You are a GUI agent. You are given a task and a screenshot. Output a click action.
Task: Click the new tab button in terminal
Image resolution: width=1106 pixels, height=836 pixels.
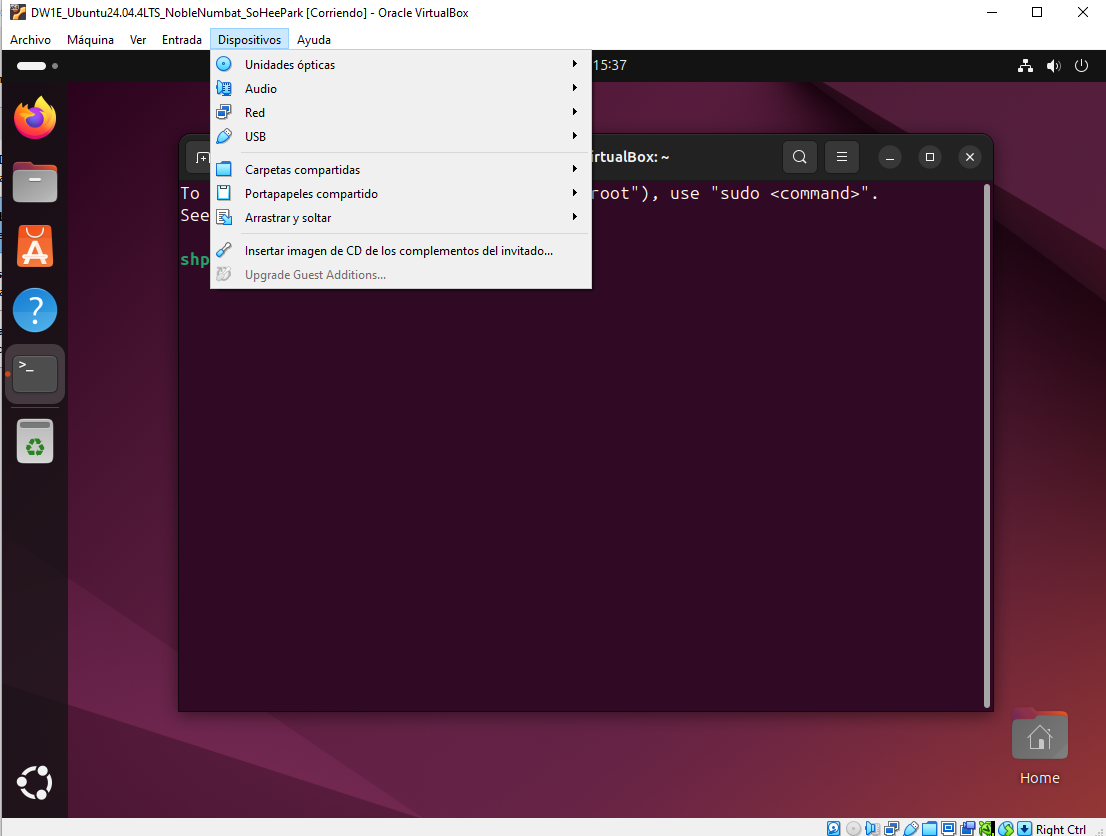point(200,157)
